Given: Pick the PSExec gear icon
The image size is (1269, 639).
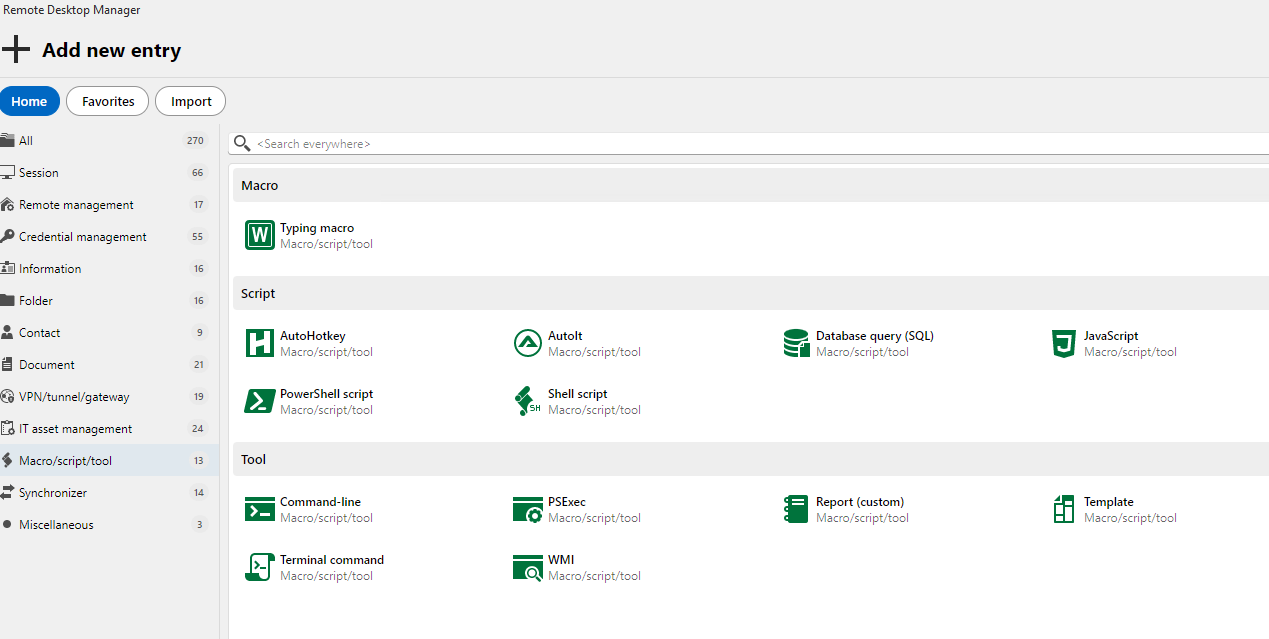Looking at the screenshot, I should 528,509.
